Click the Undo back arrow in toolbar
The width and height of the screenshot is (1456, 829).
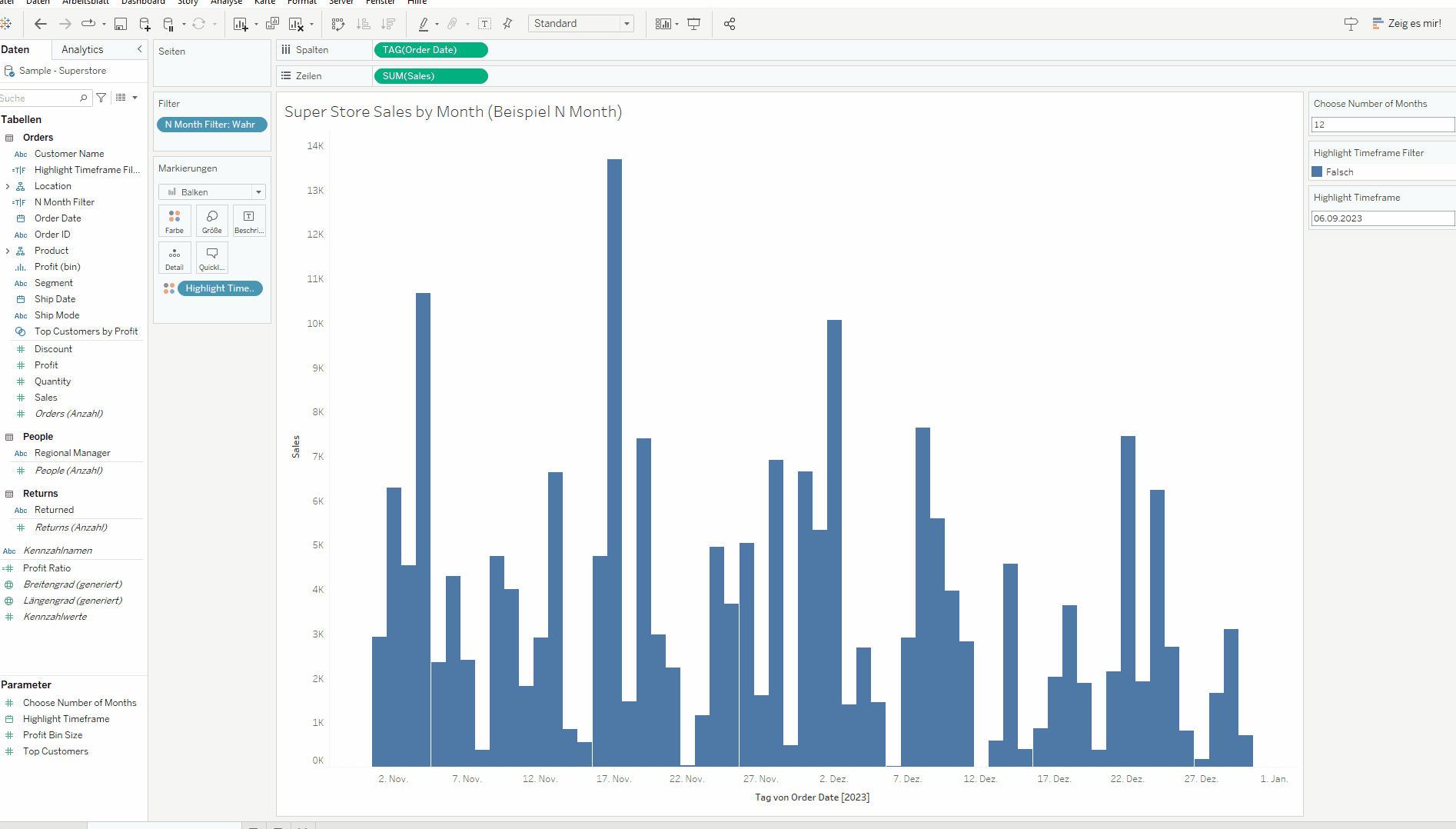41,24
